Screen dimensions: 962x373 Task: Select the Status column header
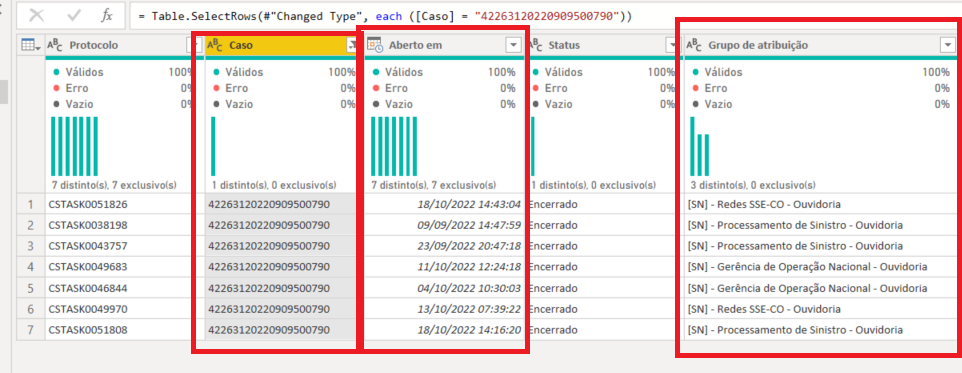564,45
